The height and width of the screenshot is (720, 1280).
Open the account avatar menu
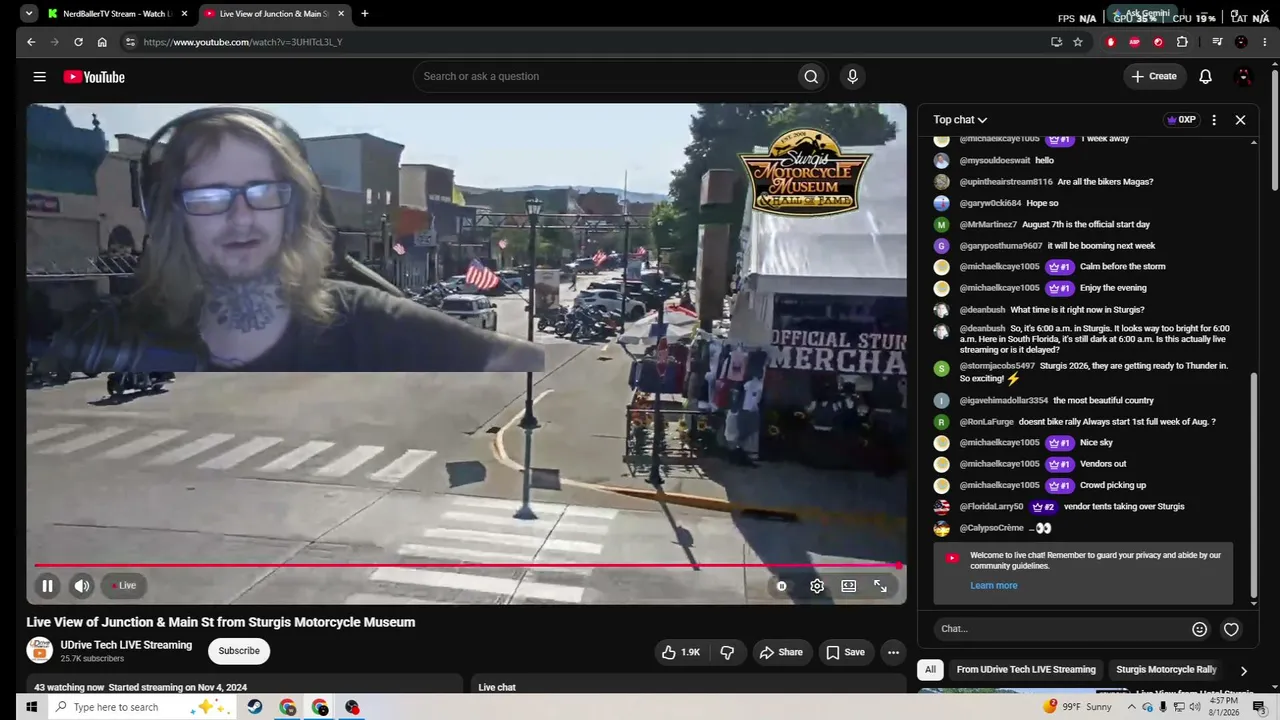click(1244, 77)
